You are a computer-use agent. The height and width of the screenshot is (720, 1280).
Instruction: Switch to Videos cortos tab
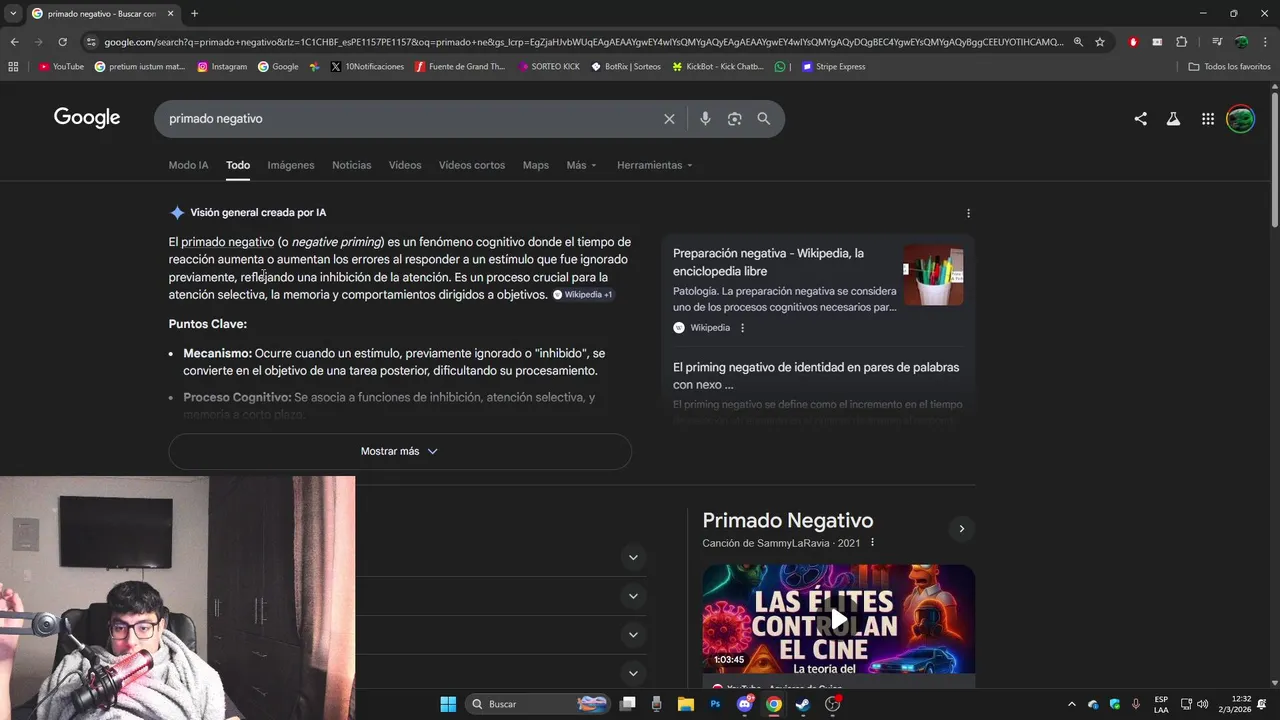coord(472,165)
